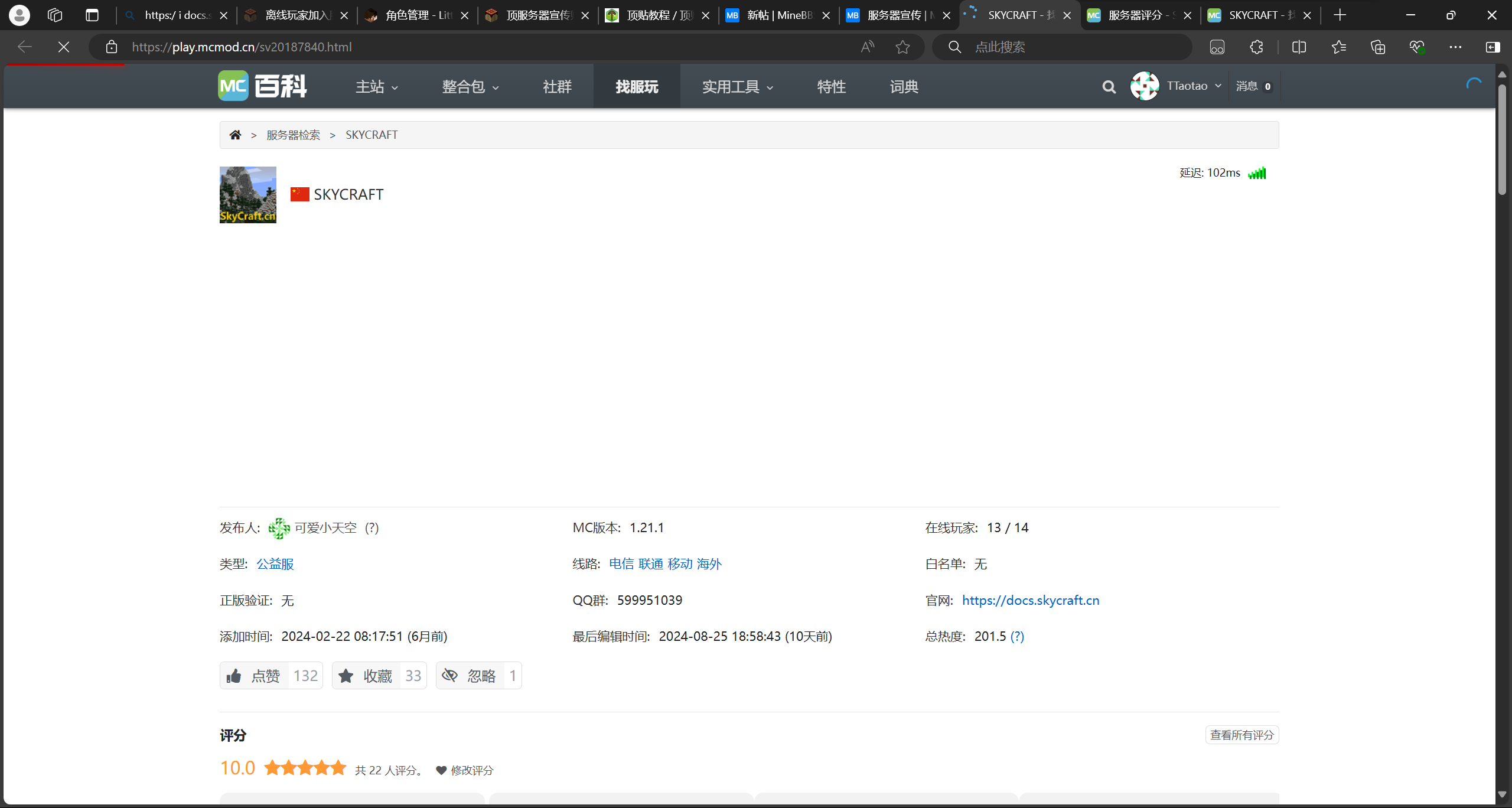Viewport: 1512px width, 808px height.
Task: Open a new tab with plus icon
Action: click(1340, 15)
